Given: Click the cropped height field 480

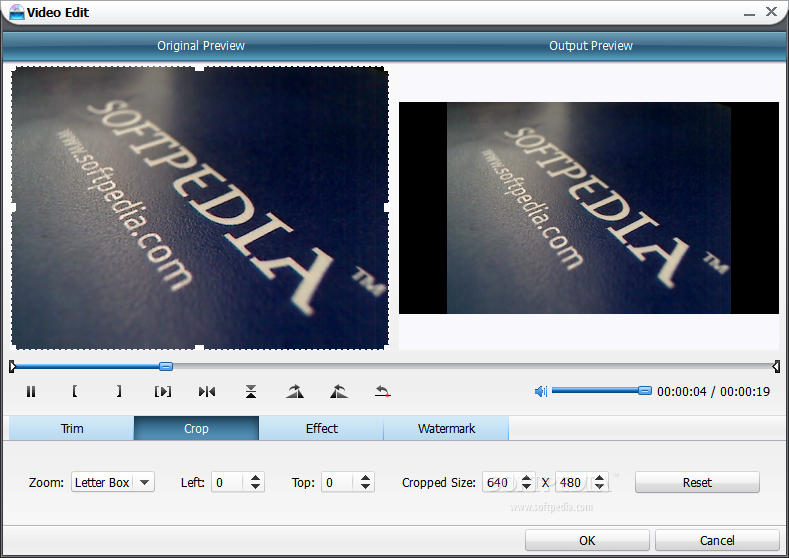Looking at the screenshot, I should pos(572,483).
